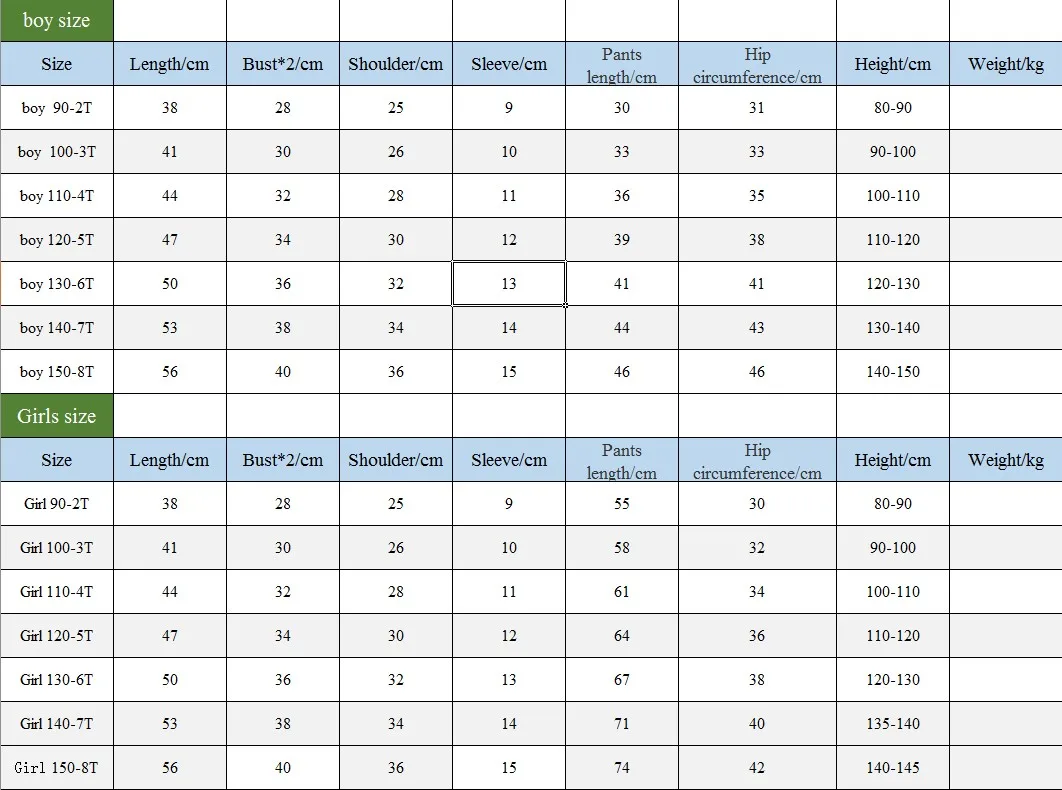Select the "Girl 100-3T" size label cell
Screen dimensions: 1062x790
[57, 547]
